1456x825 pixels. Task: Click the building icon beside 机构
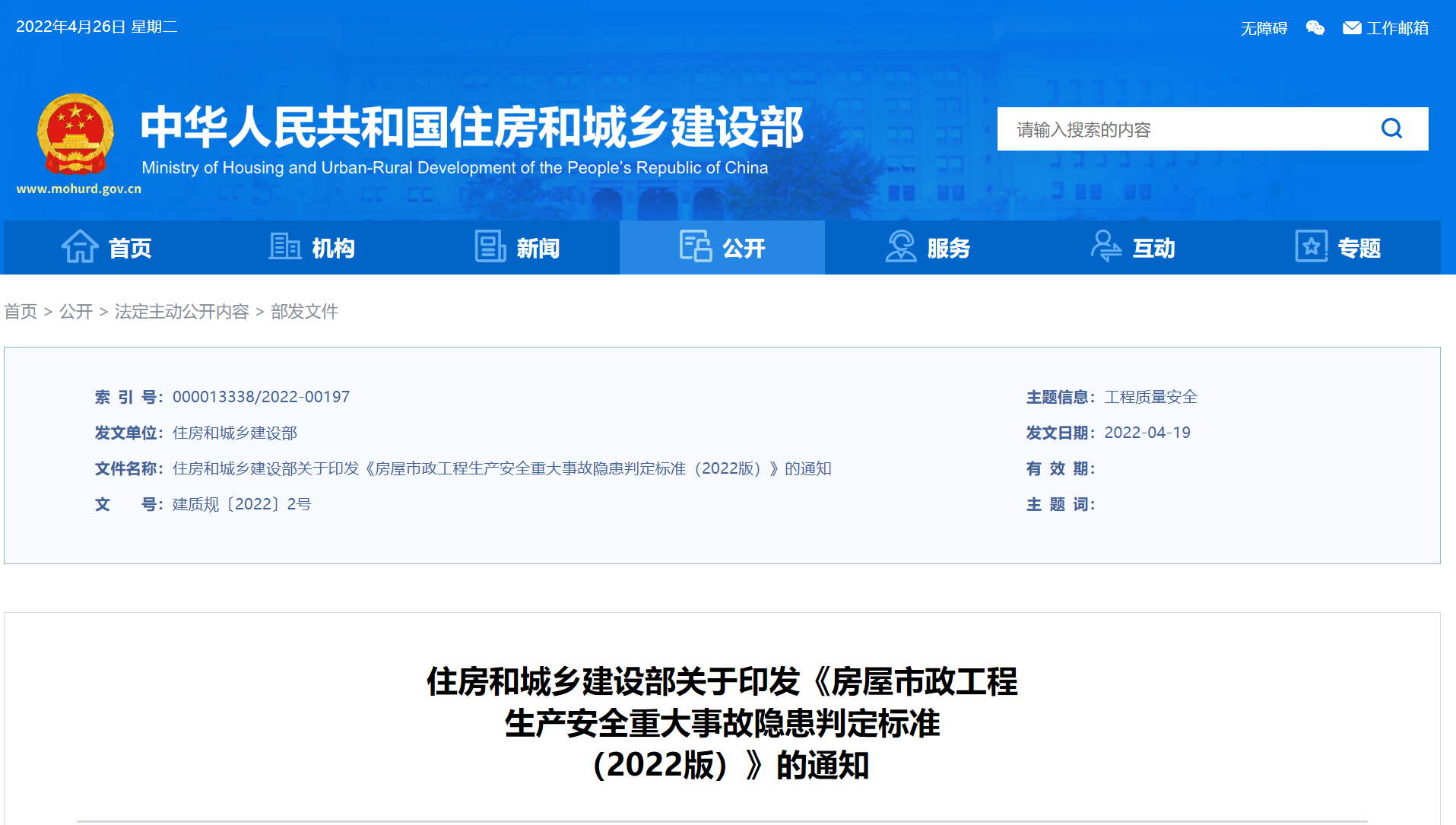tap(285, 246)
